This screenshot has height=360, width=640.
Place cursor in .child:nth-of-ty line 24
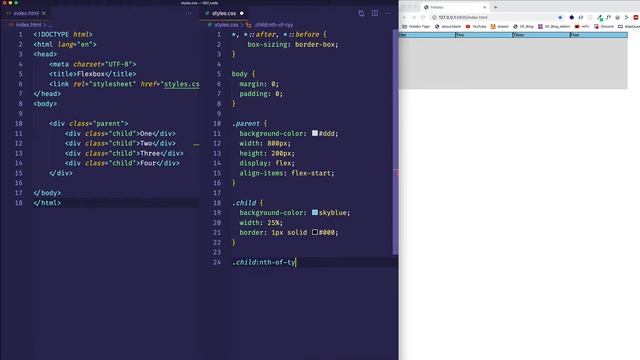(264, 262)
